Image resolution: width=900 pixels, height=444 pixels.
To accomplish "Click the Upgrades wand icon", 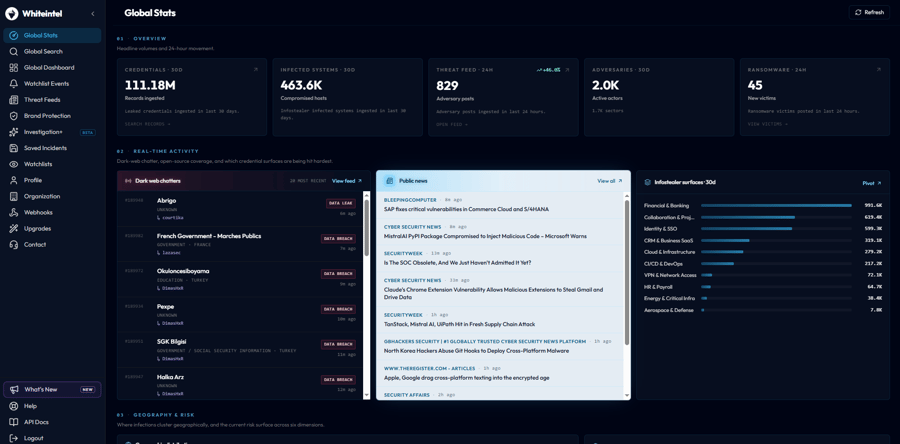I will tap(14, 228).
